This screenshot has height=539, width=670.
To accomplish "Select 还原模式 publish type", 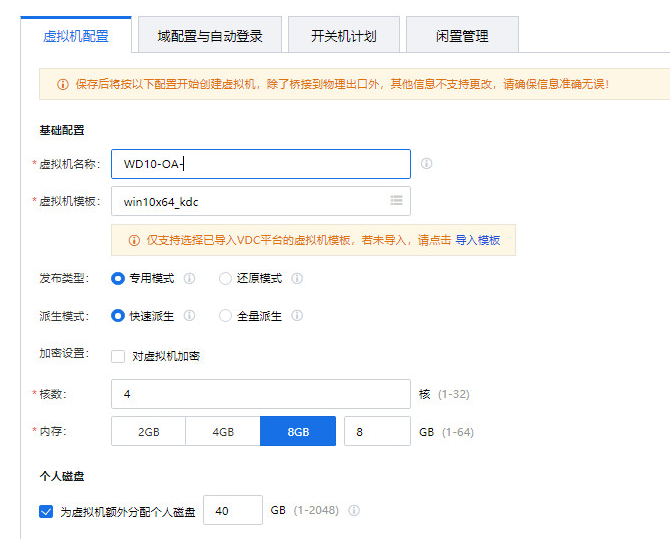I will 226,278.
